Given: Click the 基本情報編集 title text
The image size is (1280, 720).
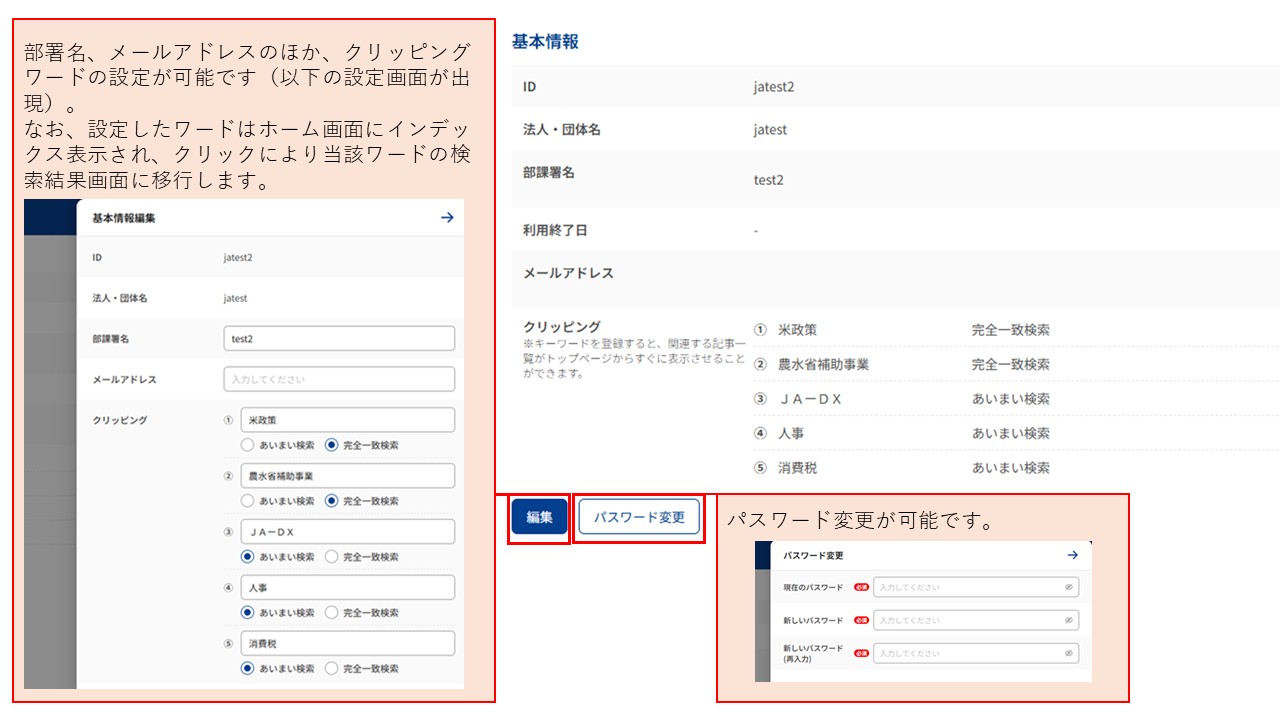Looking at the screenshot, I should tap(123, 218).
